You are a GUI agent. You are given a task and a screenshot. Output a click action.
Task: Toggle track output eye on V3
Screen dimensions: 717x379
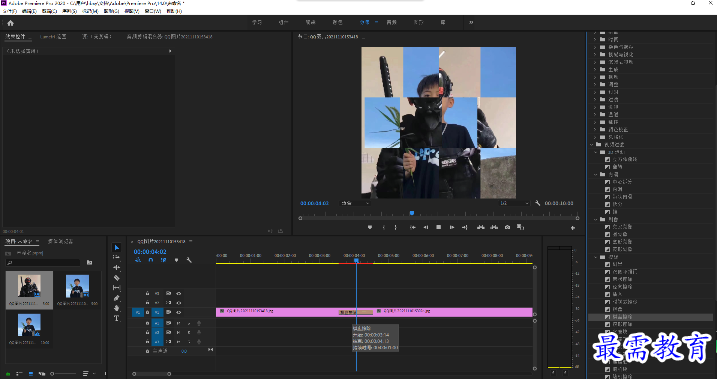[179, 294]
